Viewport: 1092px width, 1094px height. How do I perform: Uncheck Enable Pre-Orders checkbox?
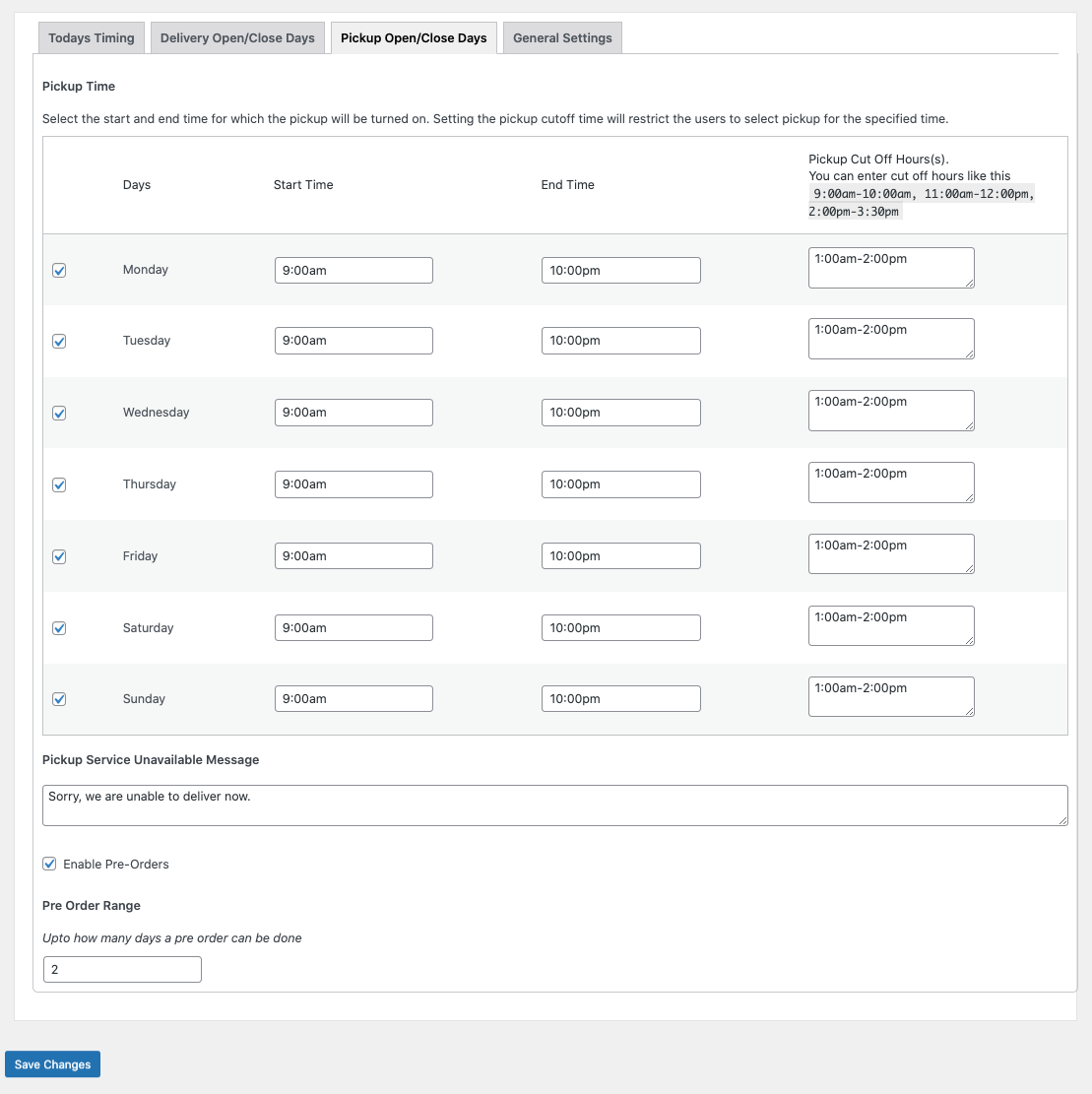(x=49, y=864)
